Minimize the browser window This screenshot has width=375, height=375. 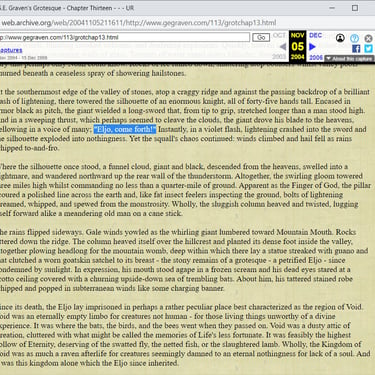pyautogui.click(x=332, y=8)
